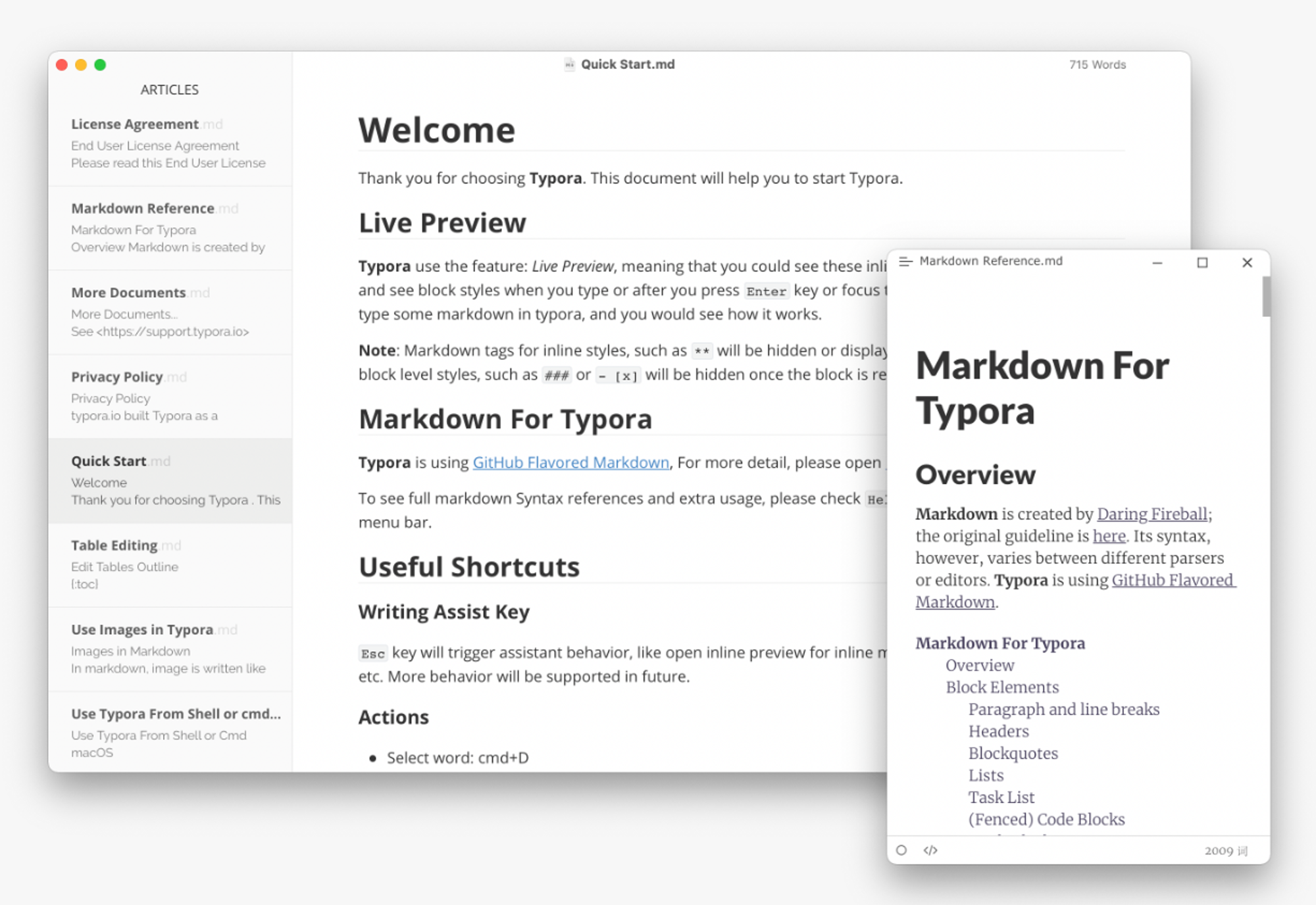Open Markdown Reference.md in Articles list
Viewport: 1316px width, 905px height.
coord(170,228)
